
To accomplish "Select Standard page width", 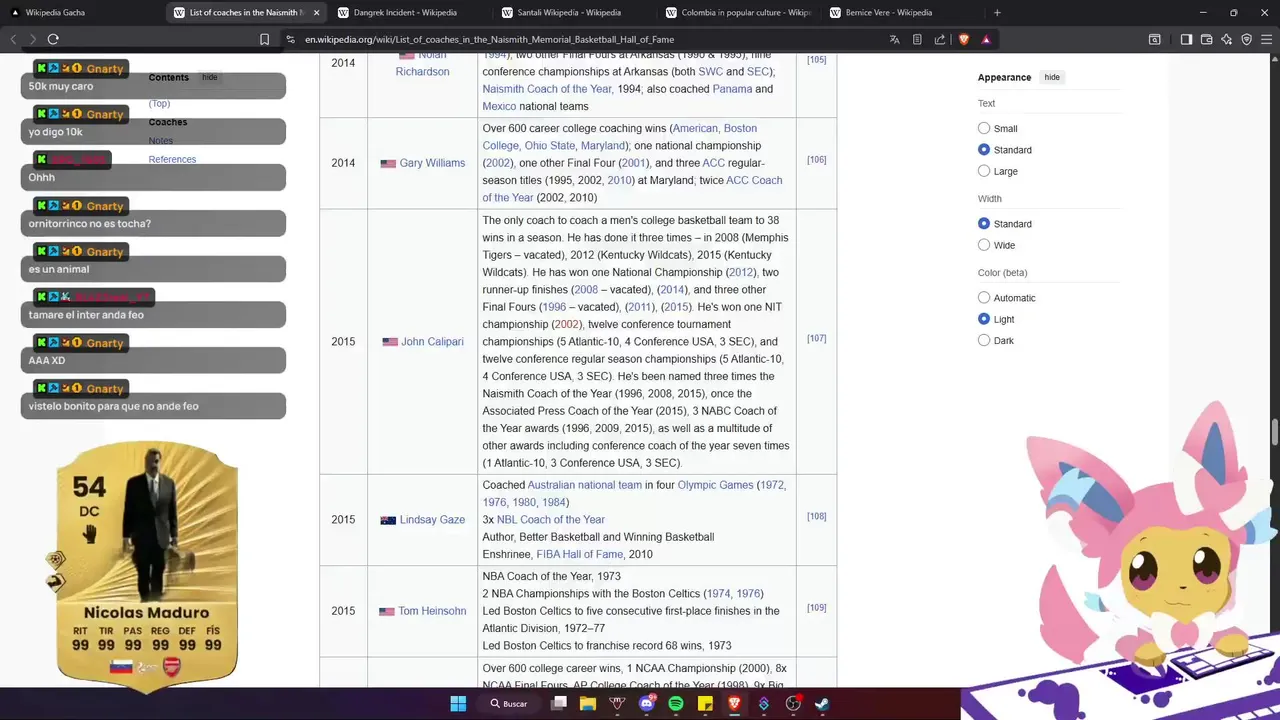I will click(x=984, y=224).
